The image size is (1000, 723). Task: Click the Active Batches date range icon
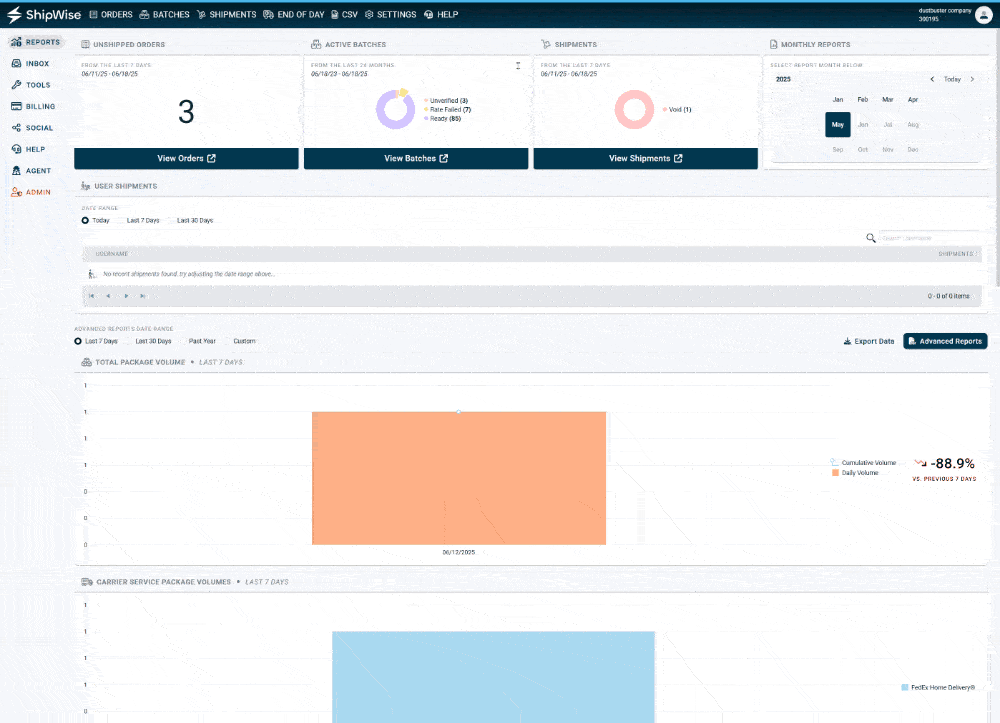[x=518, y=66]
